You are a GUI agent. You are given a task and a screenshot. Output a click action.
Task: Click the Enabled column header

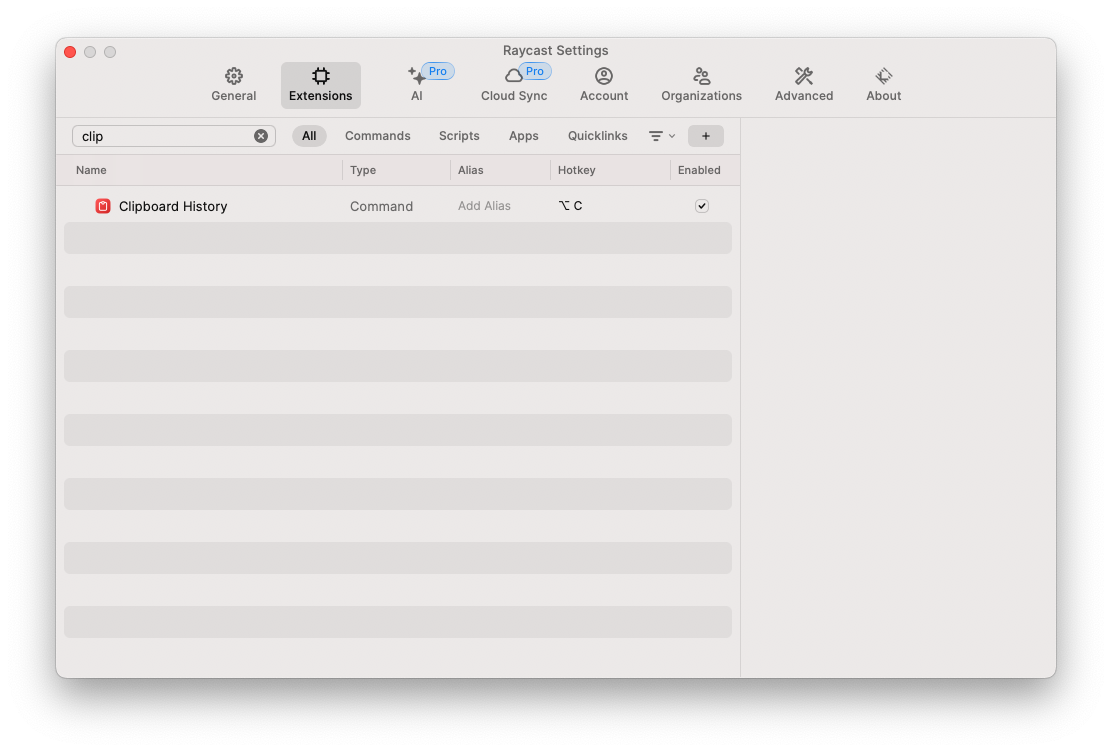(699, 170)
